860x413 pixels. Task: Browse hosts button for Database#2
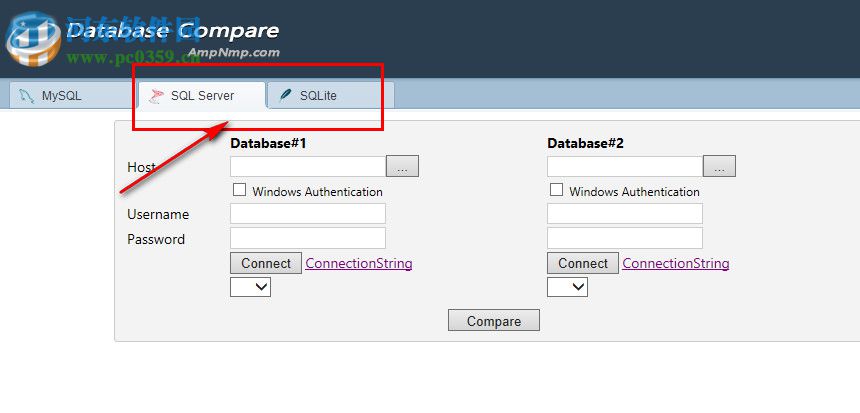(x=719, y=167)
